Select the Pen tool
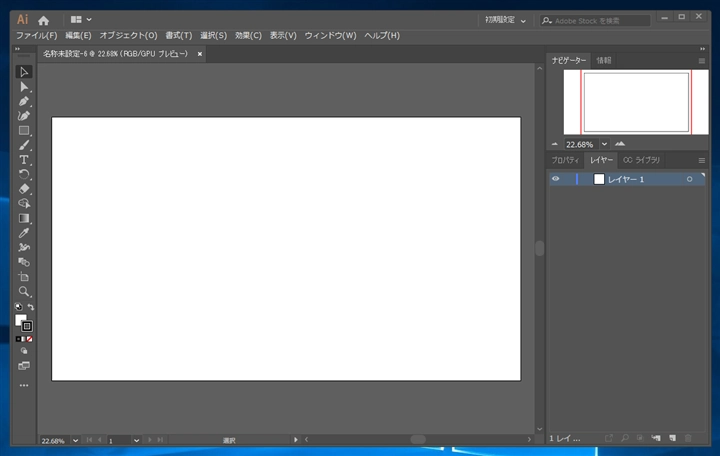Viewport: 720px width, 456px height. pyautogui.click(x=24, y=101)
